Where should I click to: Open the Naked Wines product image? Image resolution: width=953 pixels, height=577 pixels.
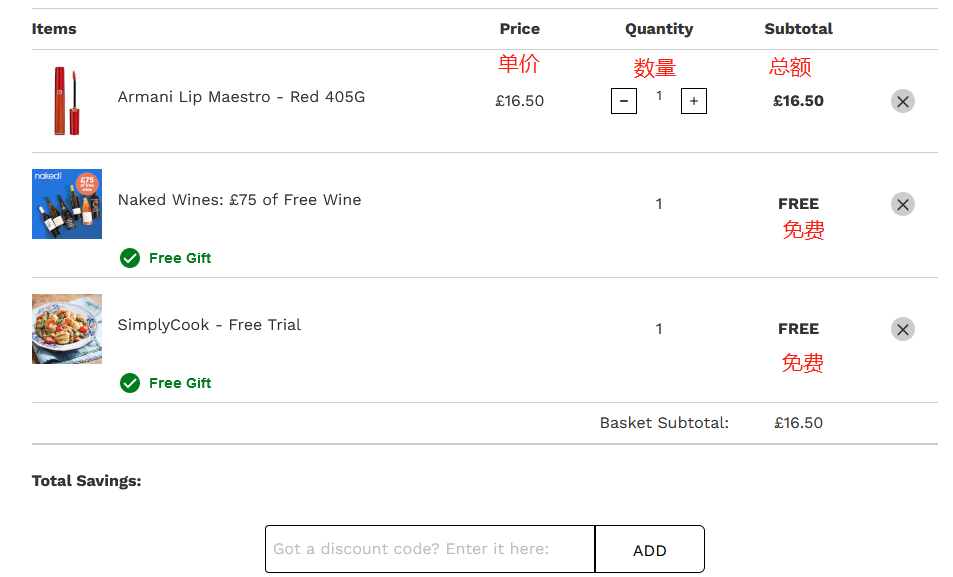tap(67, 204)
